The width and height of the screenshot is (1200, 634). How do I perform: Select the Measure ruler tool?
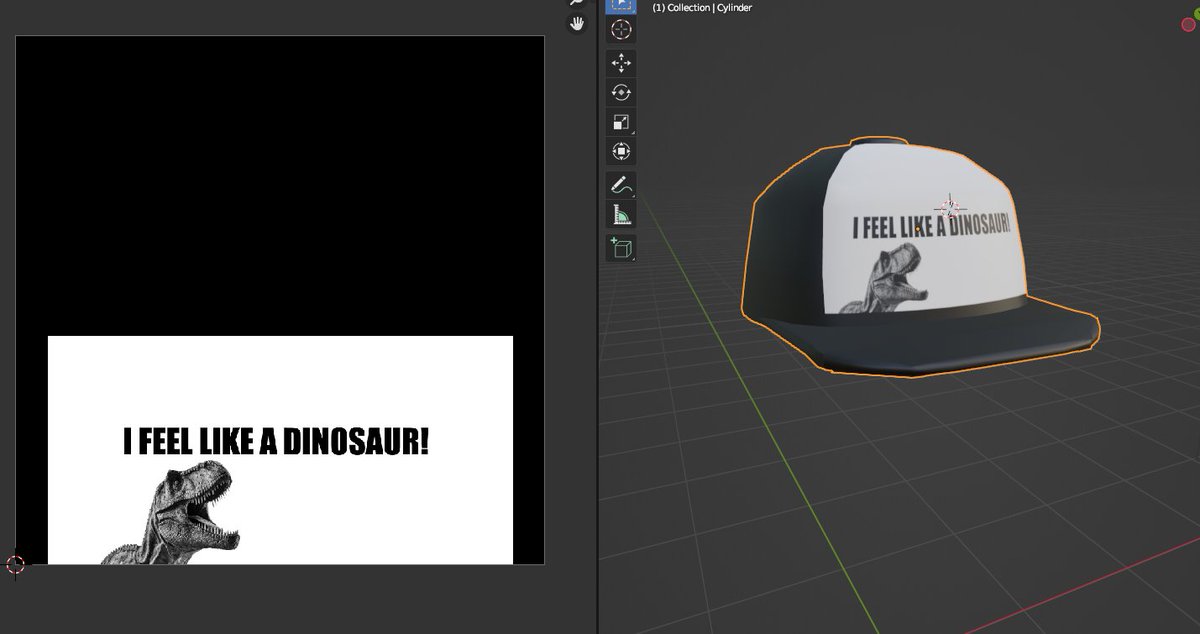click(621, 214)
